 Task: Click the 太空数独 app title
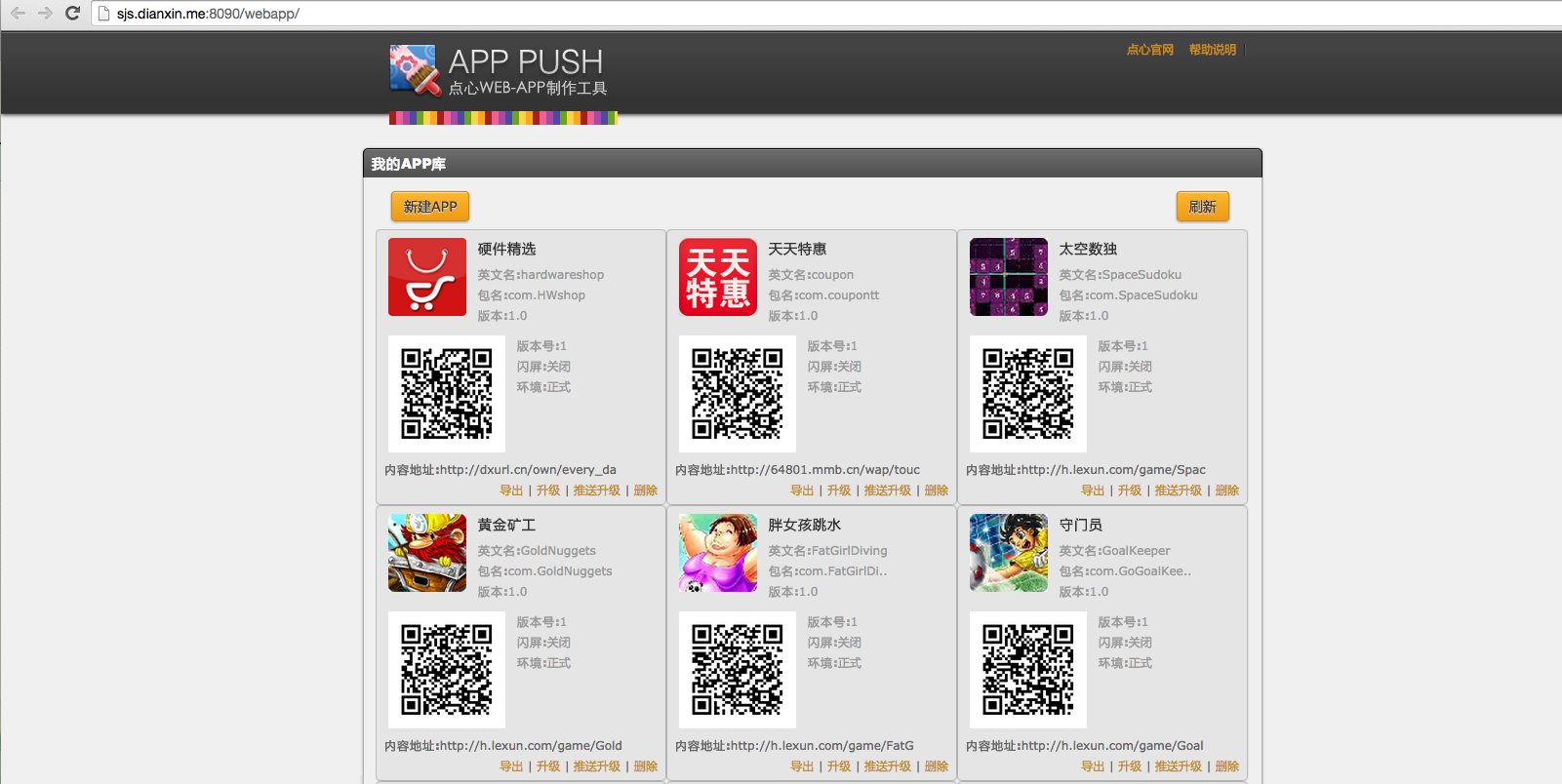[1089, 250]
